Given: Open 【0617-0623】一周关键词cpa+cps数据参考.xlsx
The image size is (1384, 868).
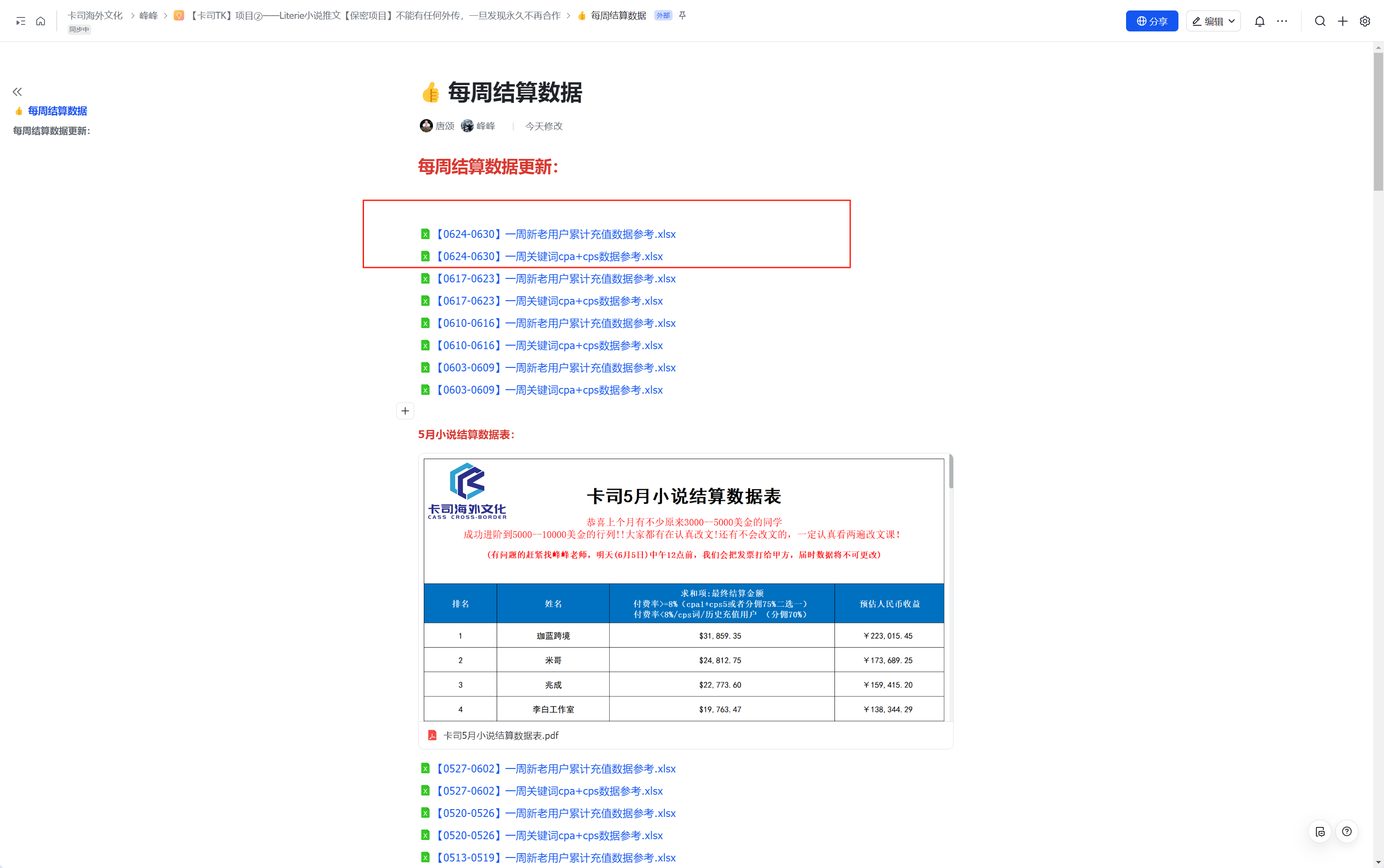Looking at the screenshot, I should tap(549, 301).
